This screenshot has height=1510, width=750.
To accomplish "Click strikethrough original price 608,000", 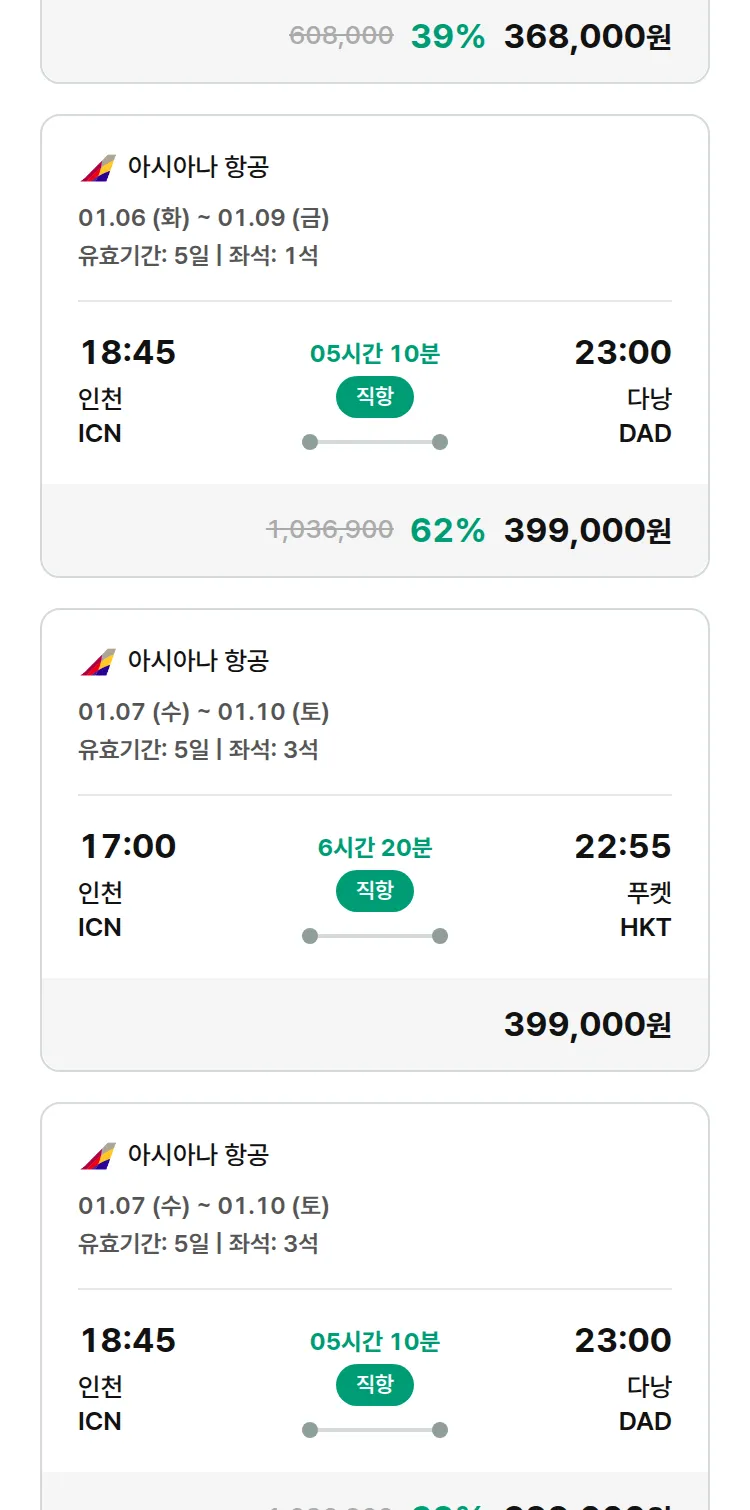I will tap(341, 36).
